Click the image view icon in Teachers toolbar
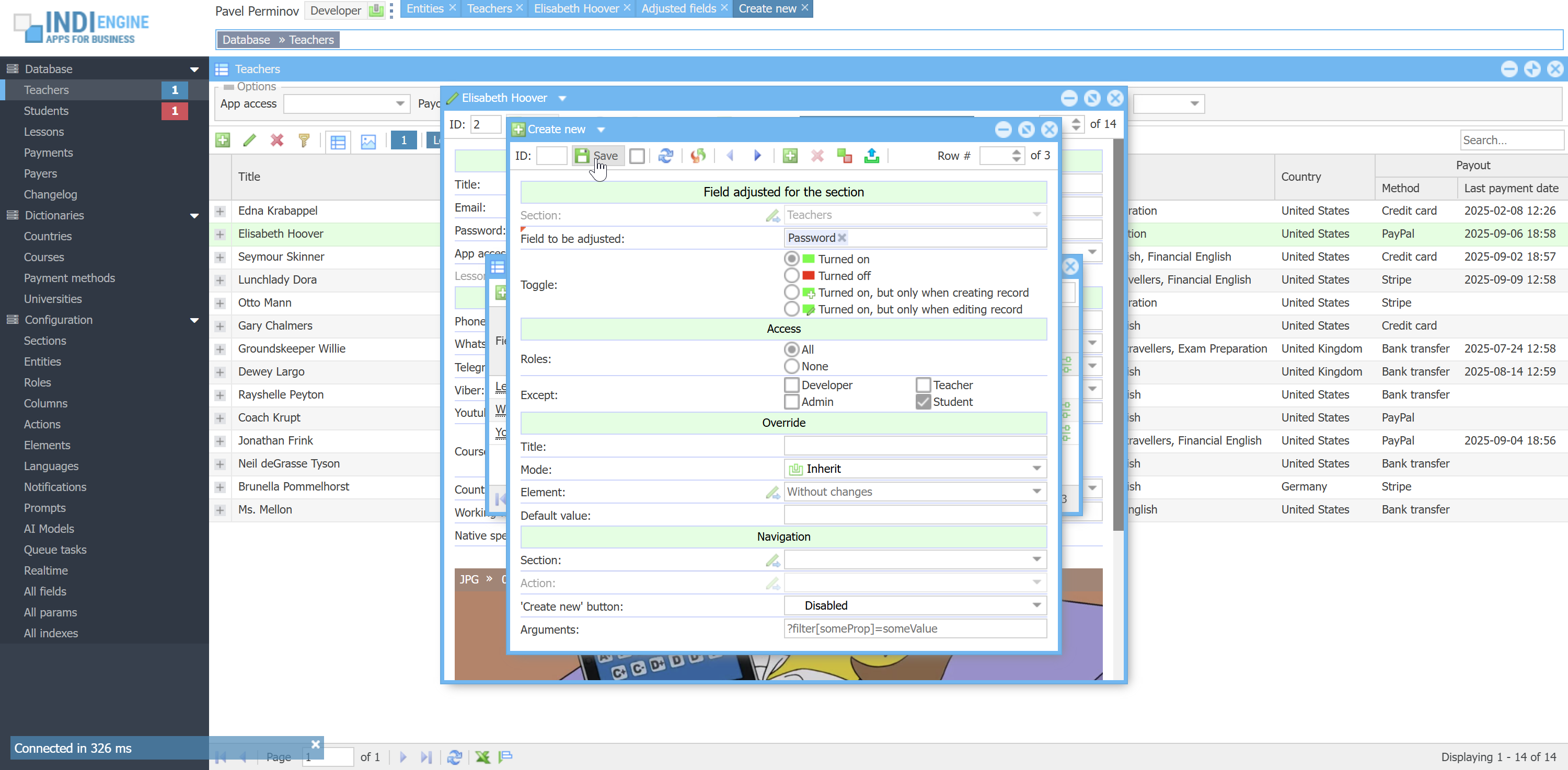The image size is (1568, 770). click(368, 141)
